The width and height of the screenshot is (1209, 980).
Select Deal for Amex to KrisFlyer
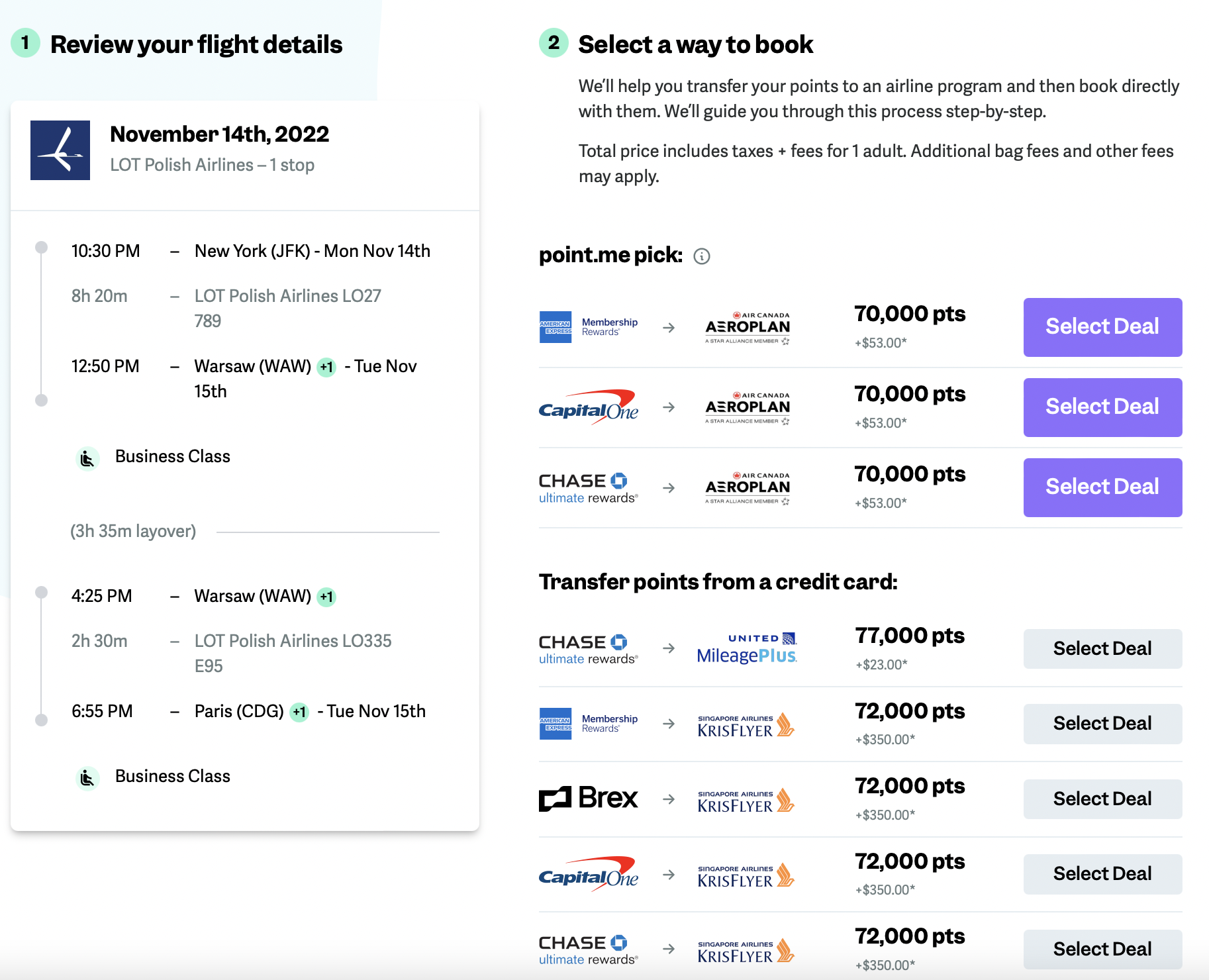(x=1102, y=724)
